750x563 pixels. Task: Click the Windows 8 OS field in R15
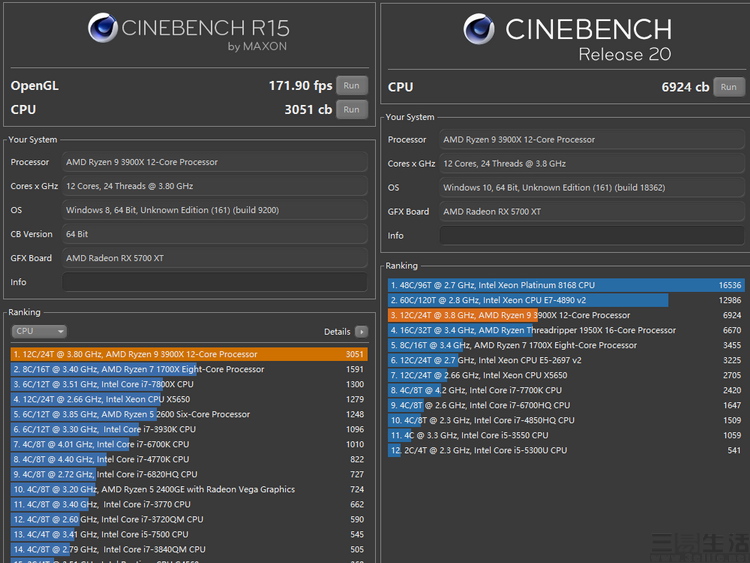(x=215, y=210)
